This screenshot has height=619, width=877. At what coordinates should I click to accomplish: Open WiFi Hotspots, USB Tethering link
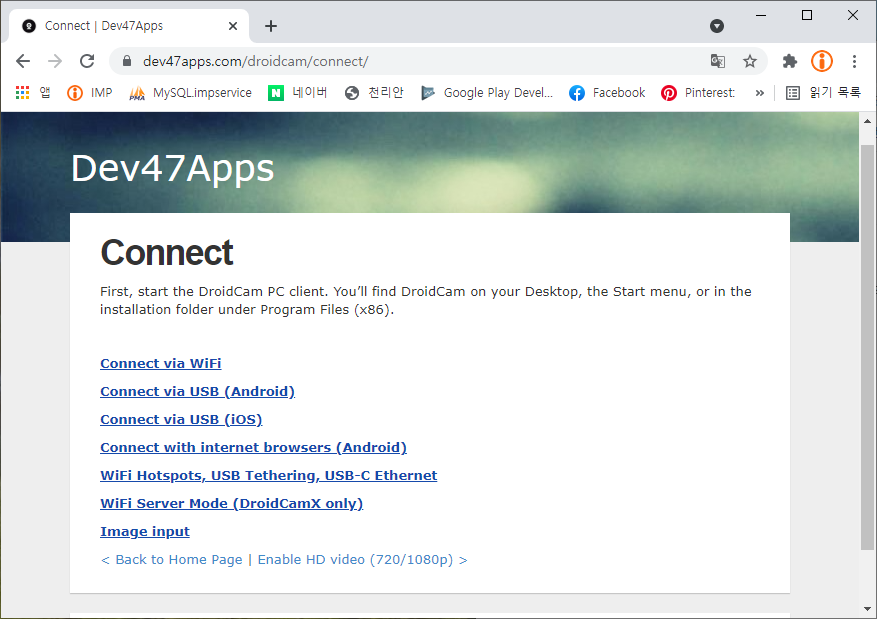point(268,475)
